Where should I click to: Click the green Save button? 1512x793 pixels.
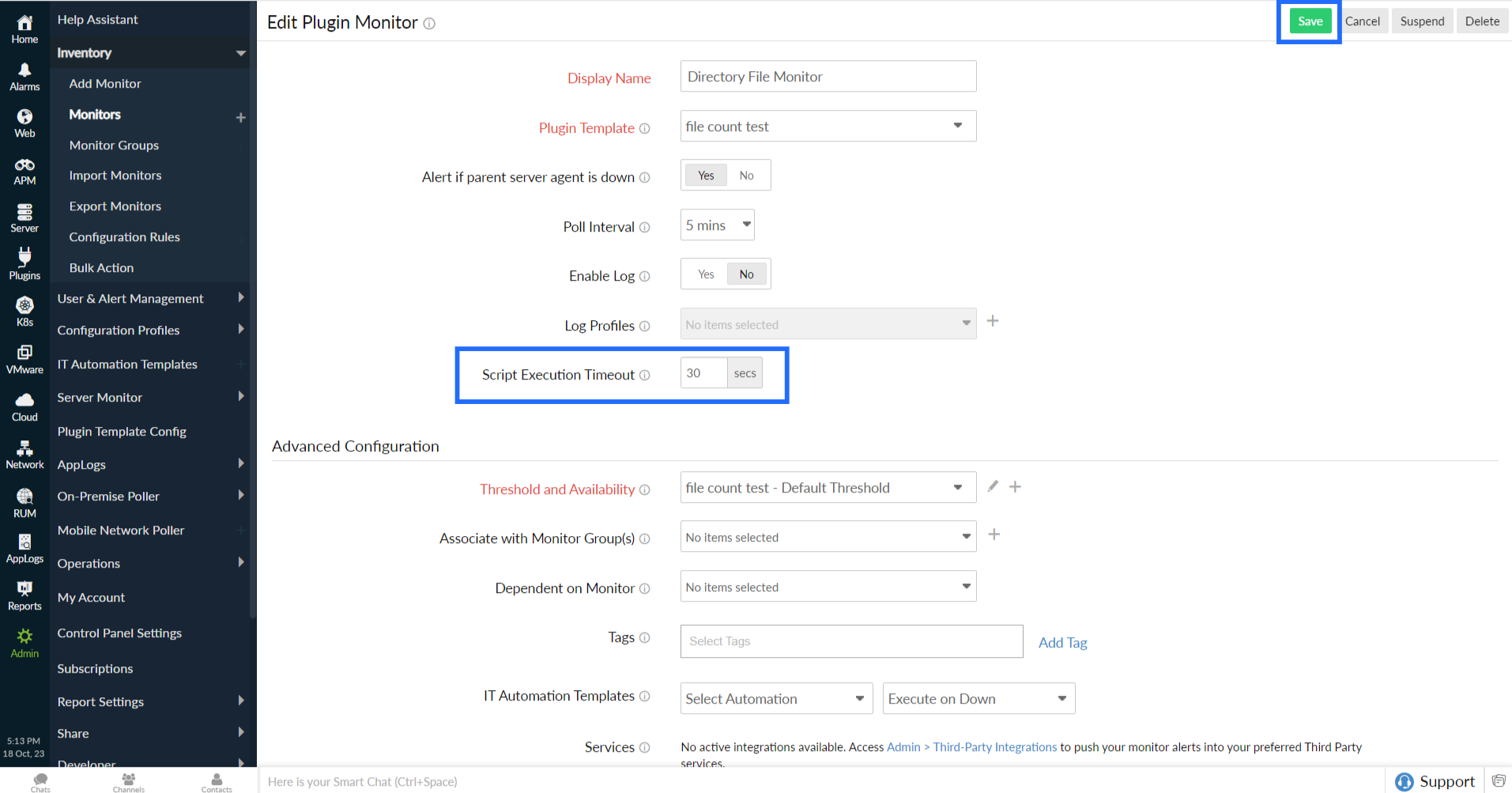point(1309,21)
